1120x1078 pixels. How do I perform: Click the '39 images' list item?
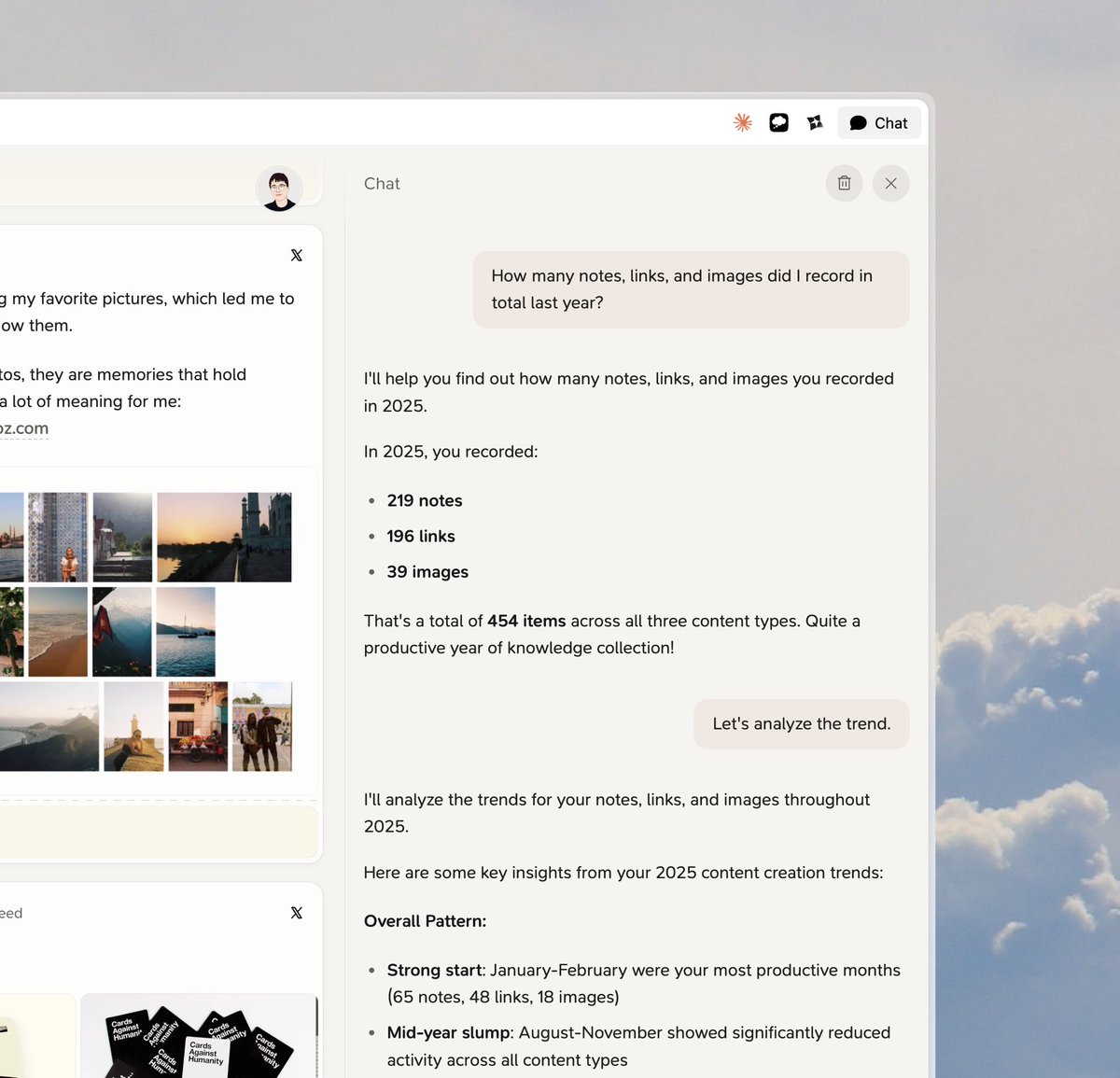click(x=427, y=571)
